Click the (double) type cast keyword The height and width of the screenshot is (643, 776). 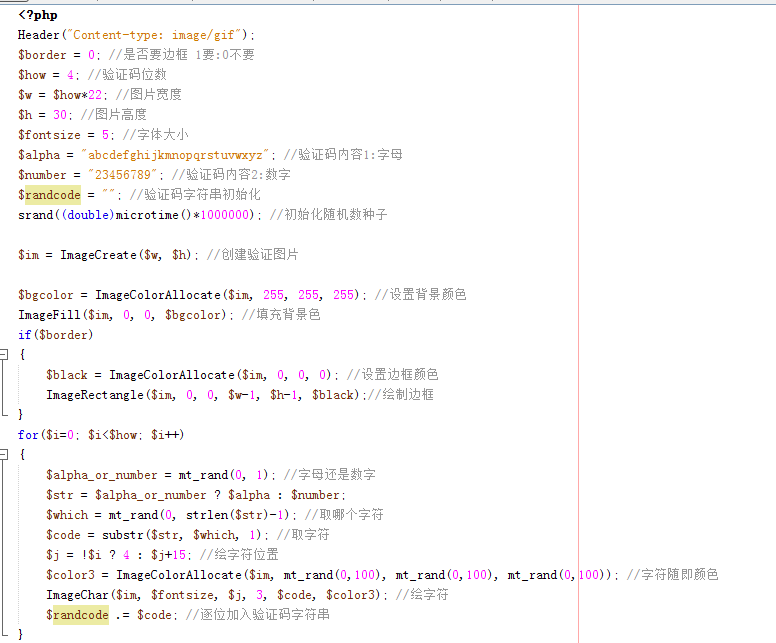click(x=88, y=215)
